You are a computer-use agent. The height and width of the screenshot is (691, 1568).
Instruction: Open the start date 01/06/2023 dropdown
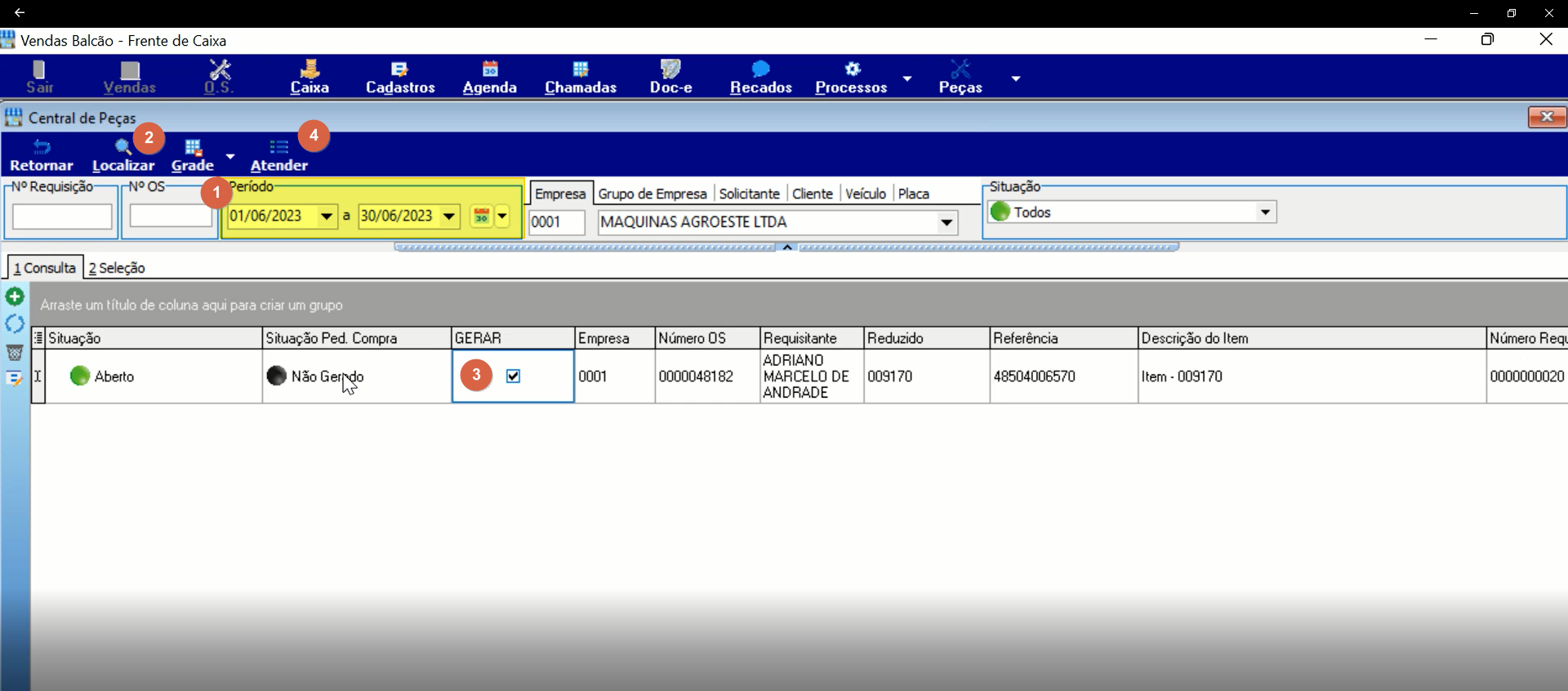tap(327, 216)
